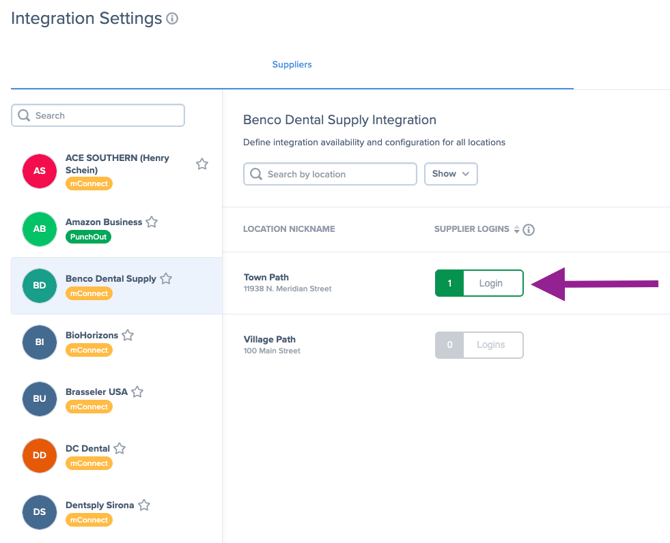Viewport: 670px width, 543px height.
Task: Focus the Search by location field
Action: point(330,174)
